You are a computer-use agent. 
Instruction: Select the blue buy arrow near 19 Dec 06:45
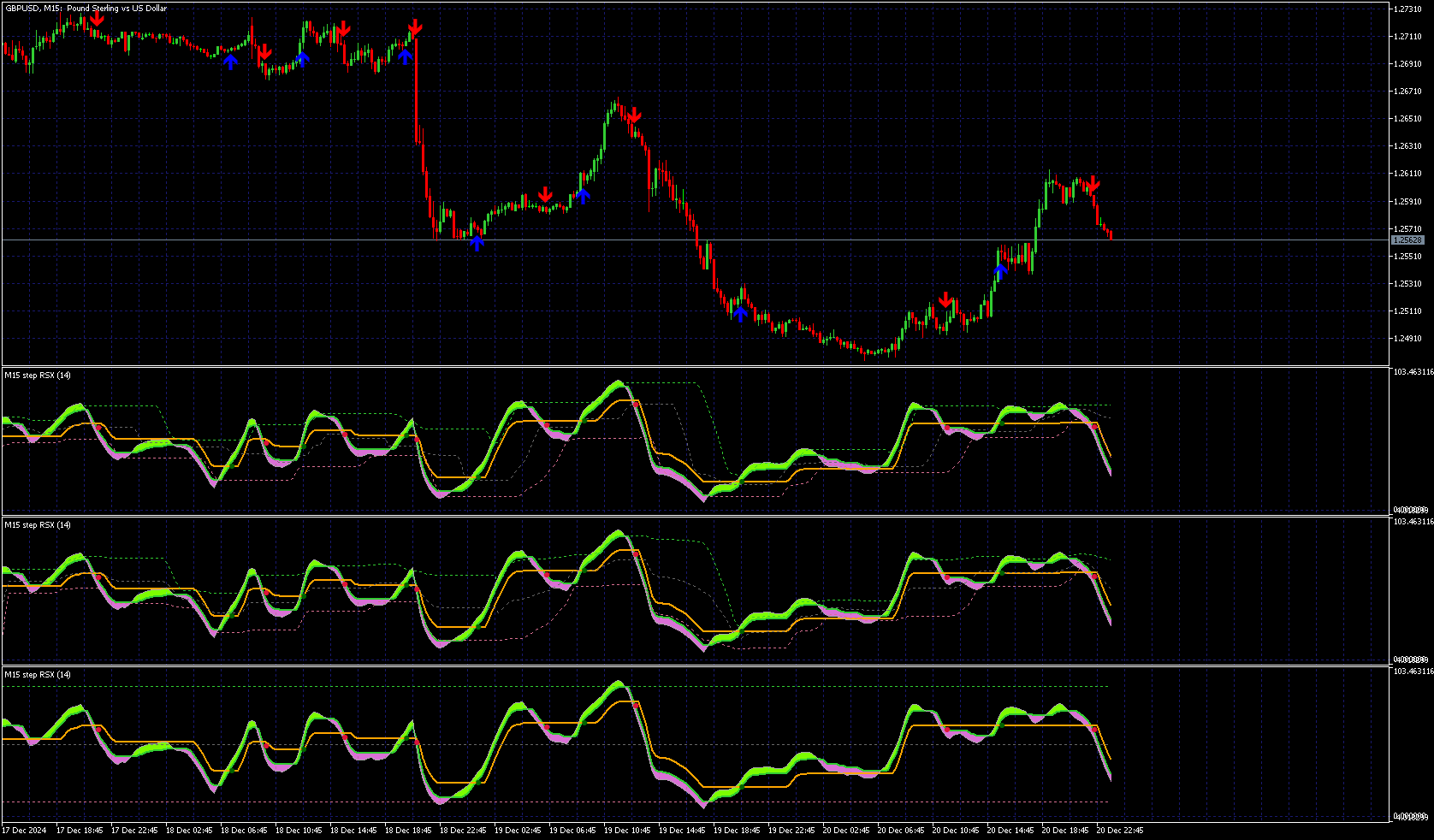[x=583, y=196]
